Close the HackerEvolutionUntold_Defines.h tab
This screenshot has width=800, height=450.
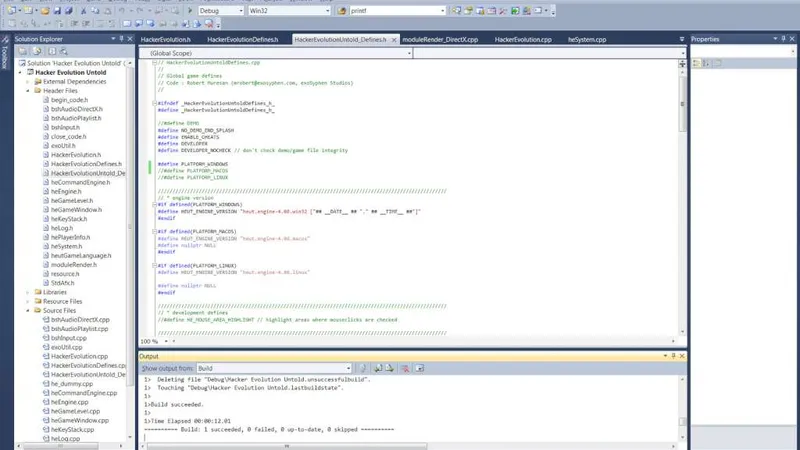pyautogui.click(x=394, y=40)
